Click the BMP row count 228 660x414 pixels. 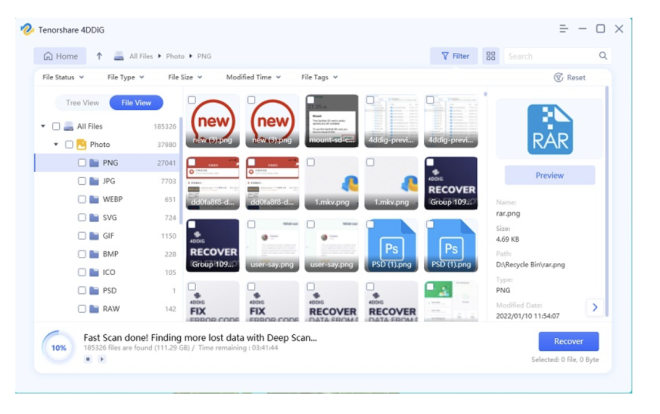(x=170, y=254)
